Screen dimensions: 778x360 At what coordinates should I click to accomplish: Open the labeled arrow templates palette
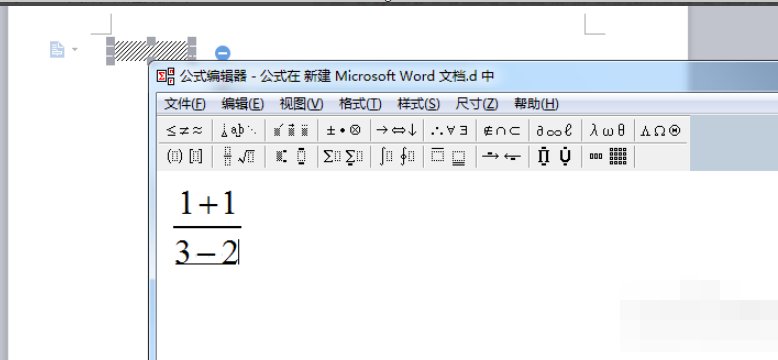point(502,157)
